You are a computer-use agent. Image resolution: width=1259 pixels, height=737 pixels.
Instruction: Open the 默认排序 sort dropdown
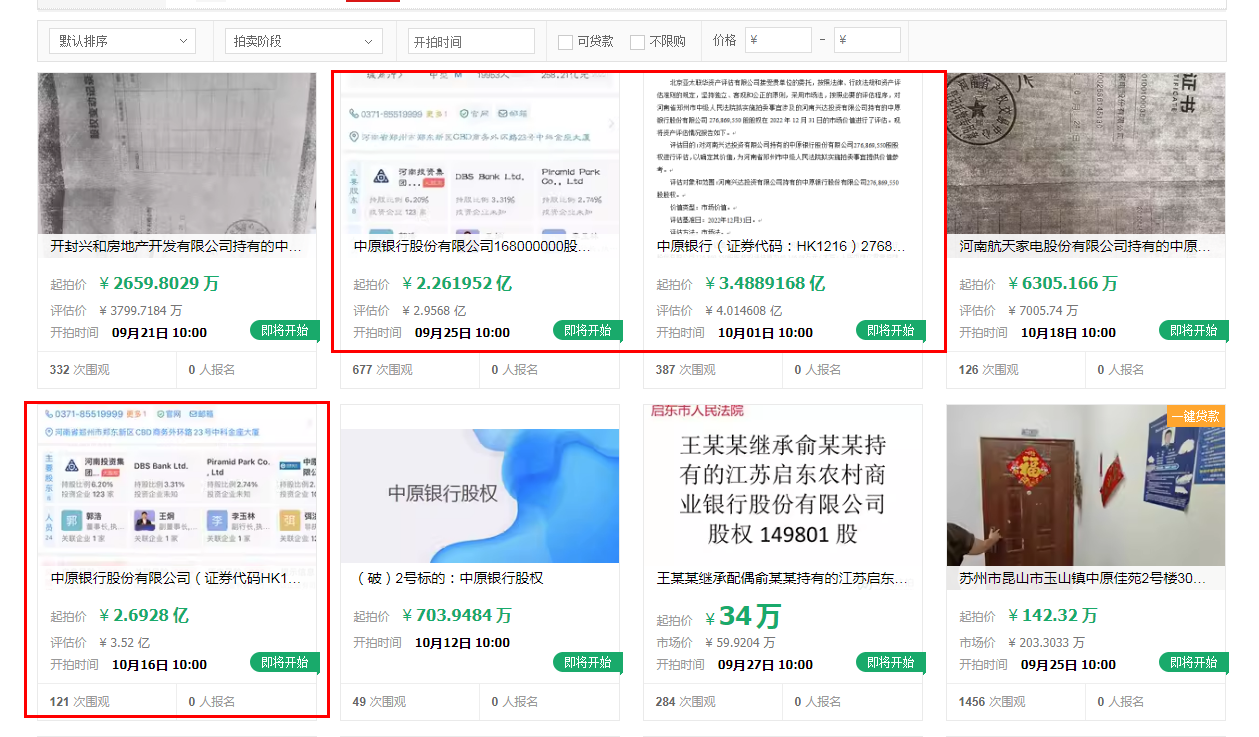122,41
